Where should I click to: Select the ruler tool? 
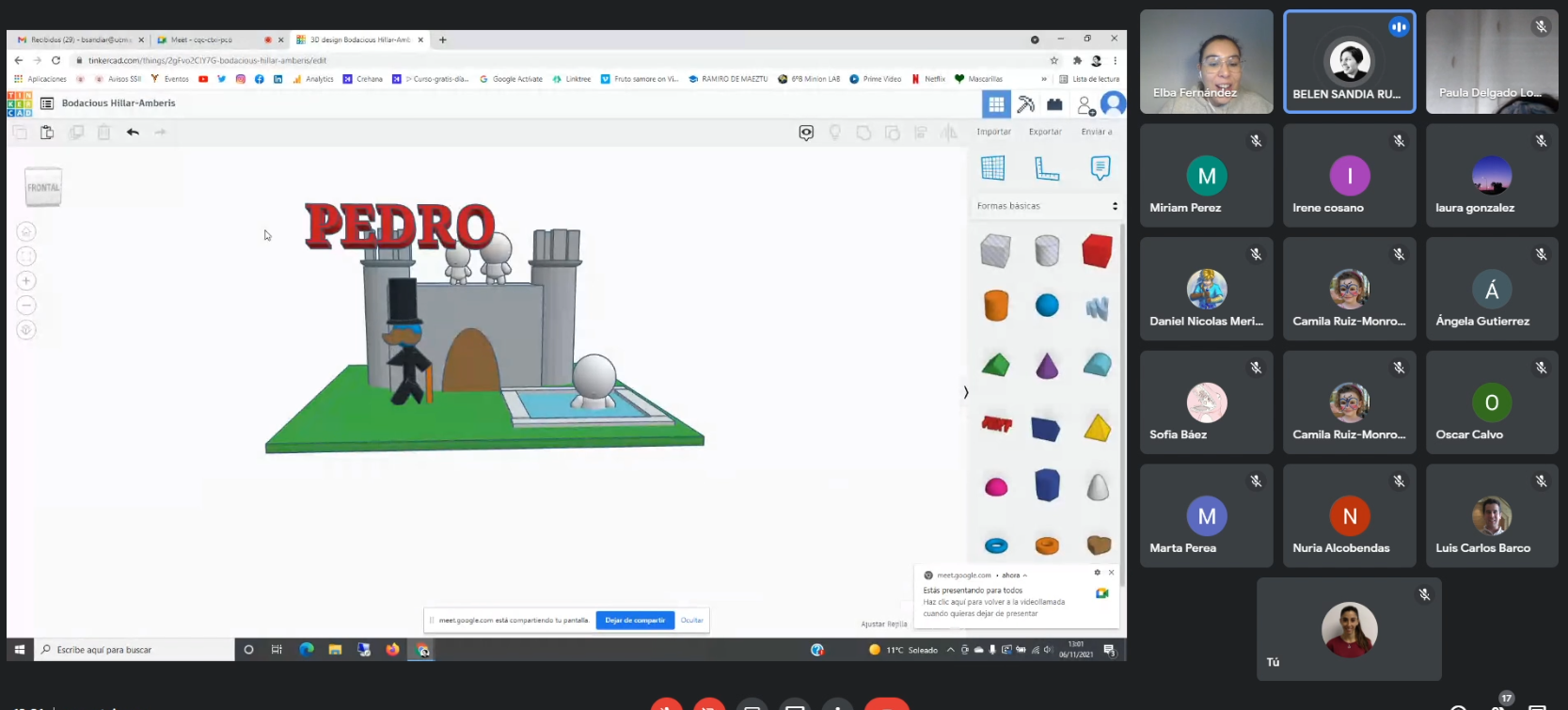click(1047, 168)
